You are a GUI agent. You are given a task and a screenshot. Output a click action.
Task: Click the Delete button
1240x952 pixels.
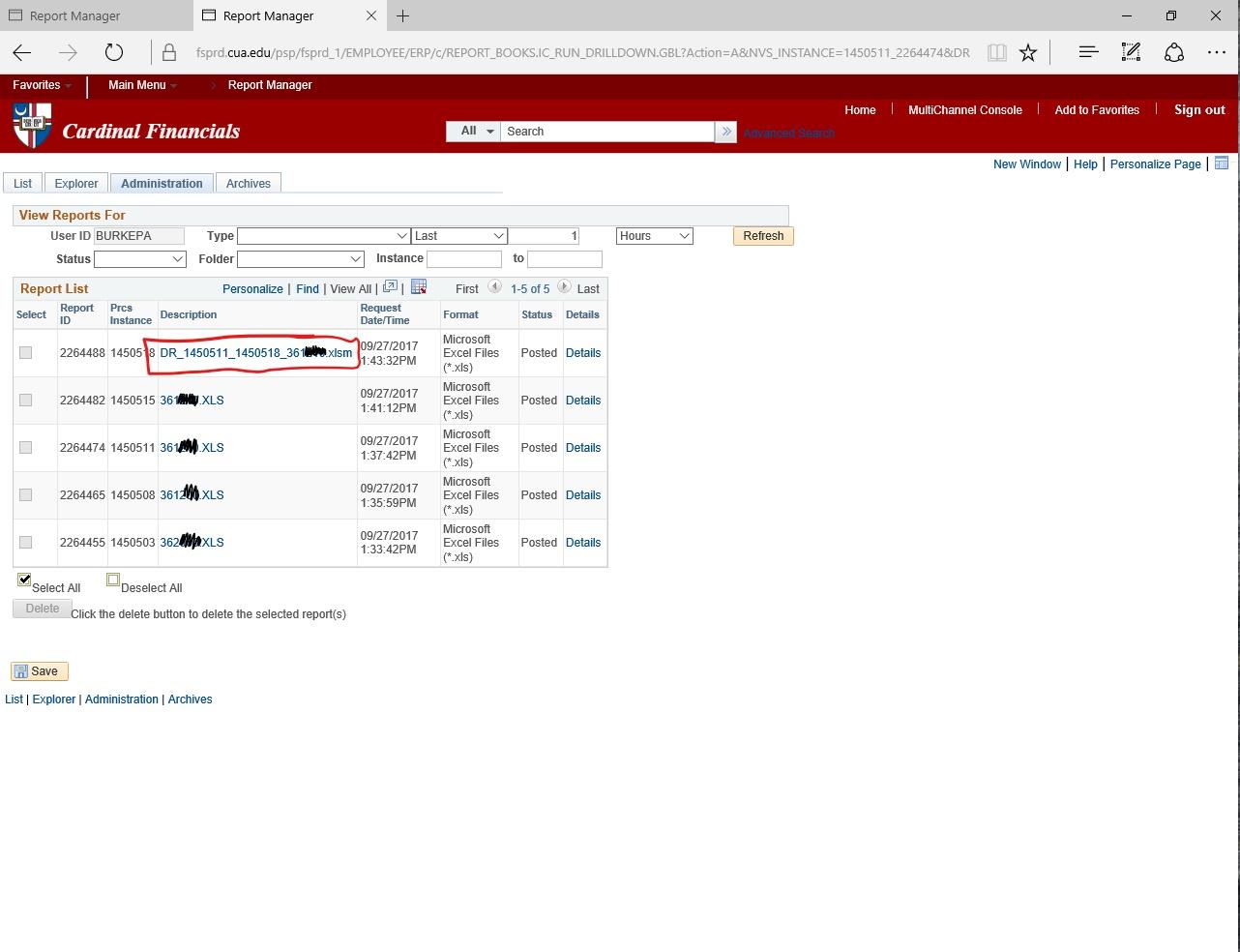[42, 609]
